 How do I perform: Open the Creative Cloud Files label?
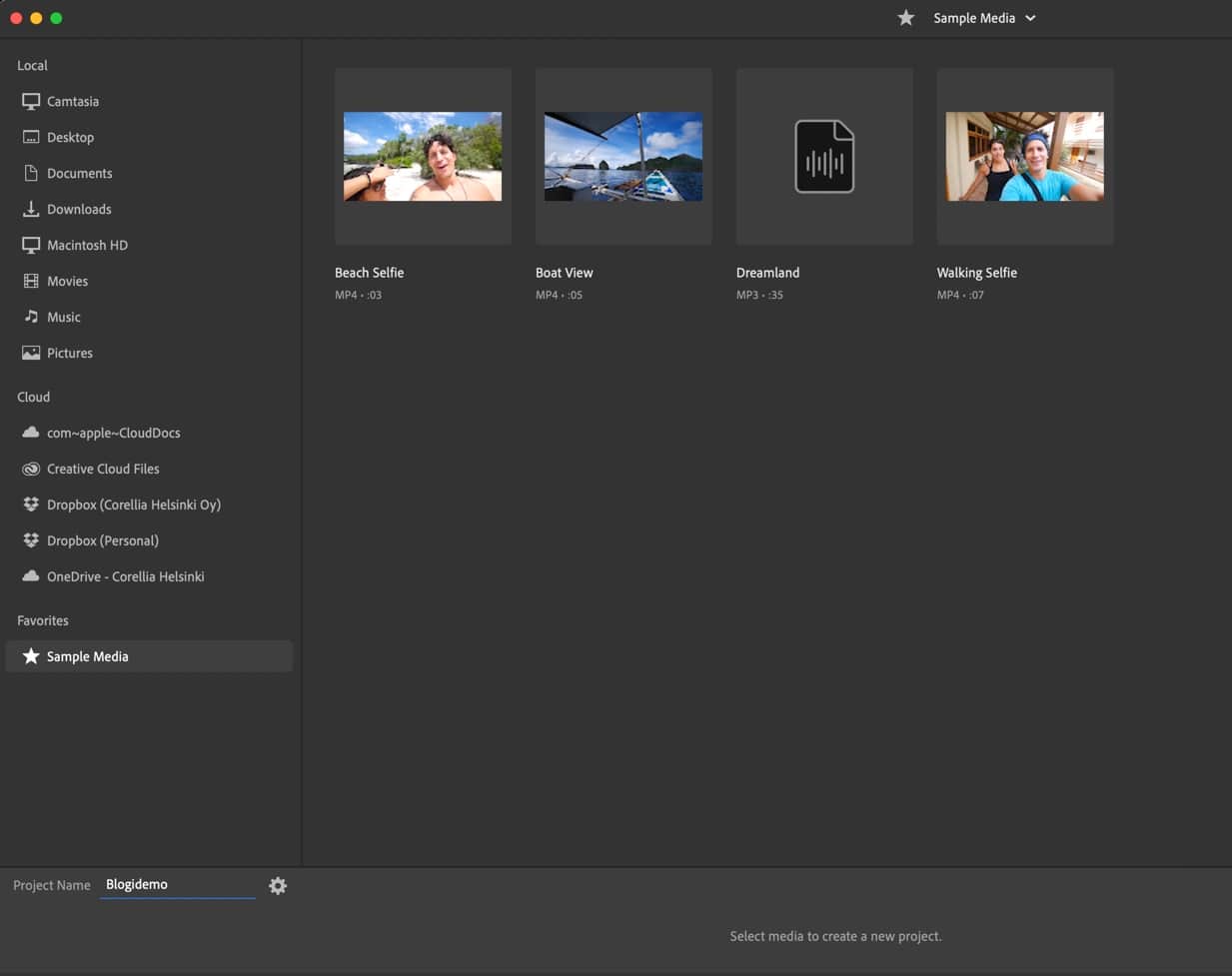[x=103, y=469]
